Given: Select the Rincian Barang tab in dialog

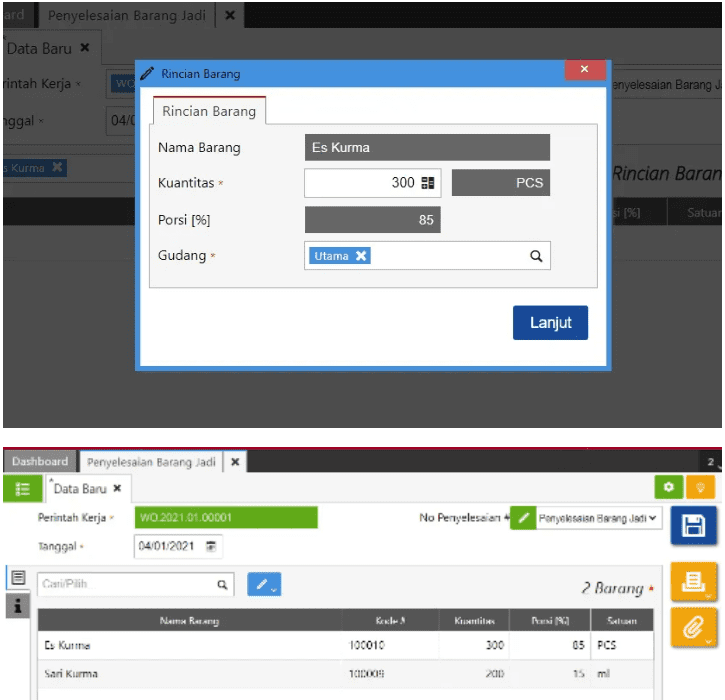Looking at the screenshot, I should tap(209, 111).
